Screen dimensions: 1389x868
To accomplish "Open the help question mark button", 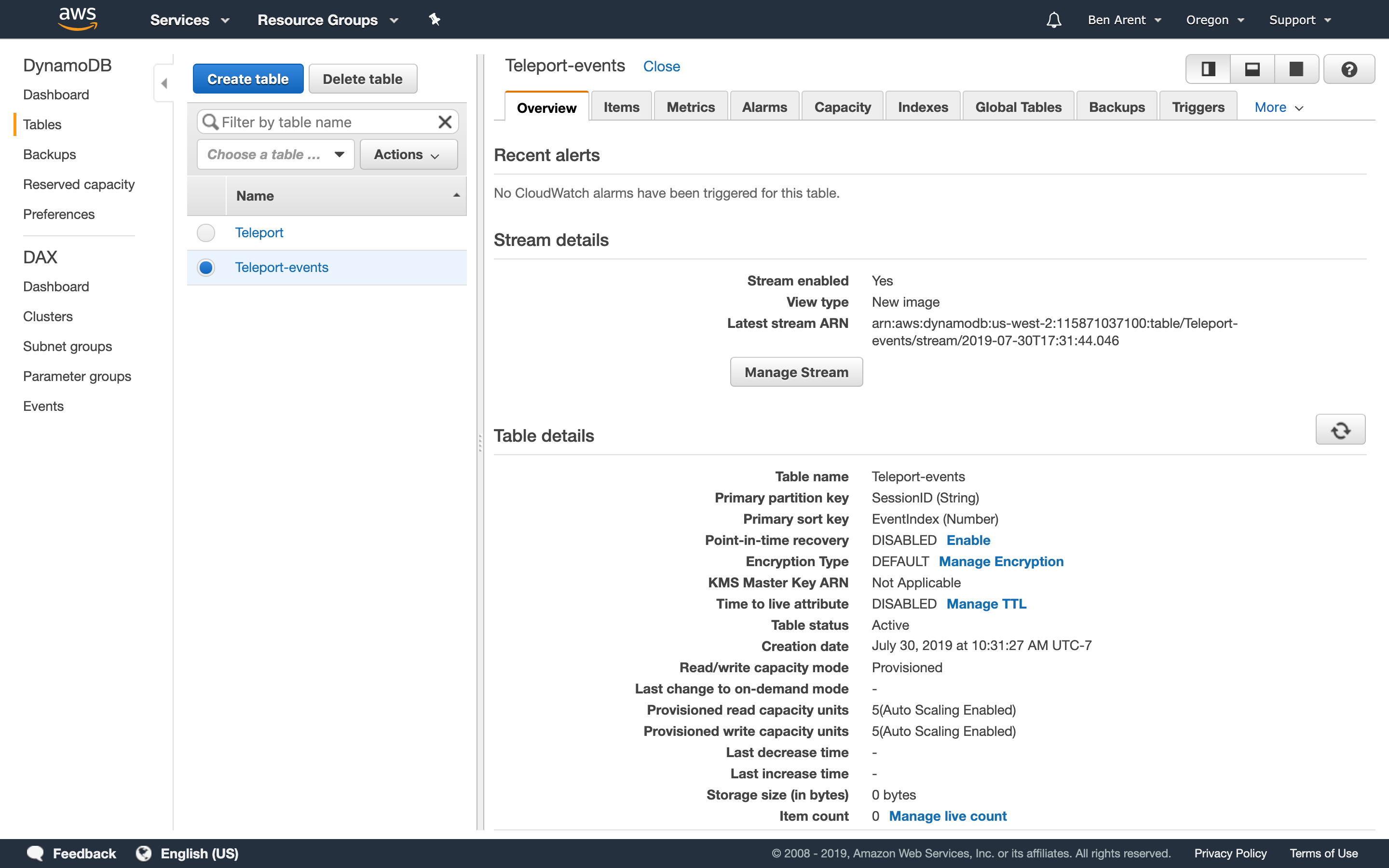I will (1349, 69).
